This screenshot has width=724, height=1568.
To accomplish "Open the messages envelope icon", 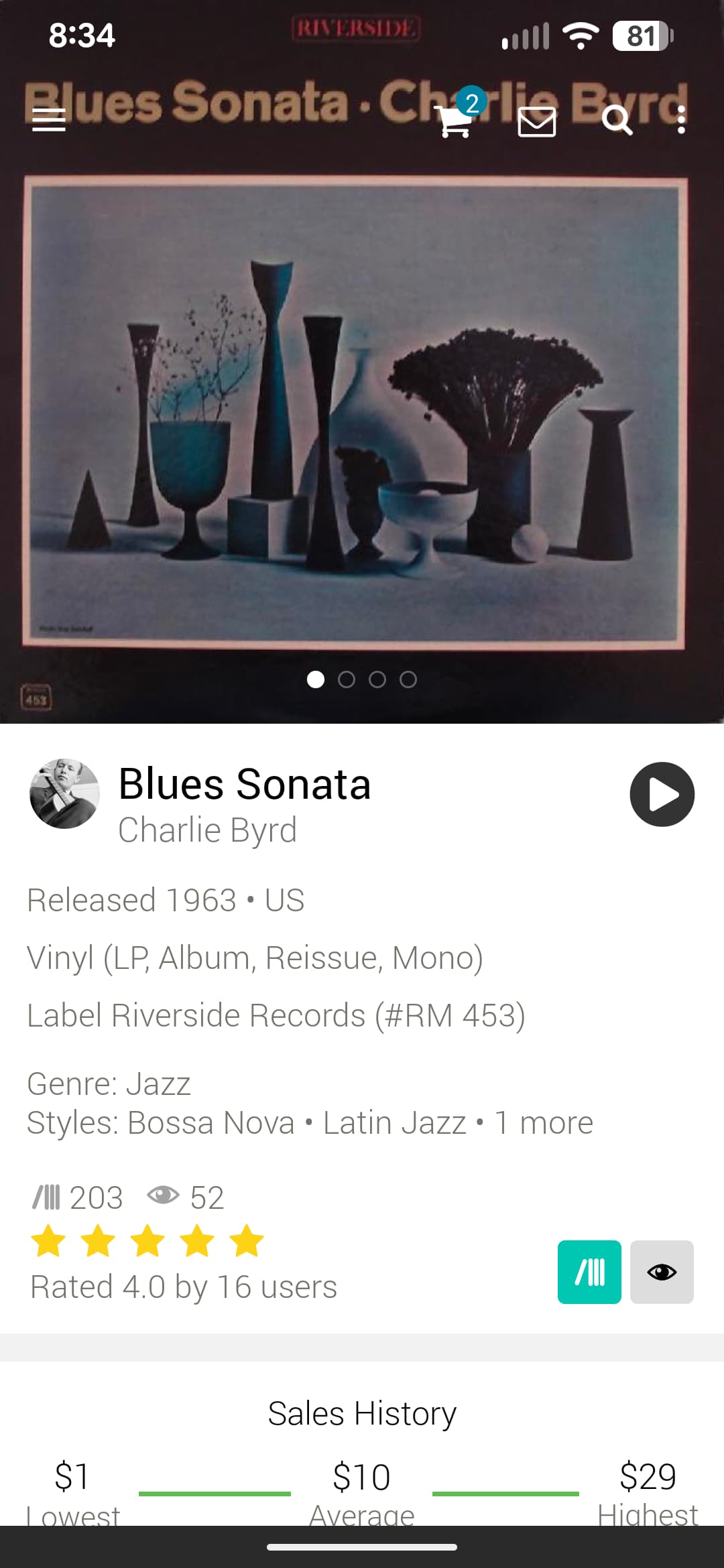I will pyautogui.click(x=537, y=122).
